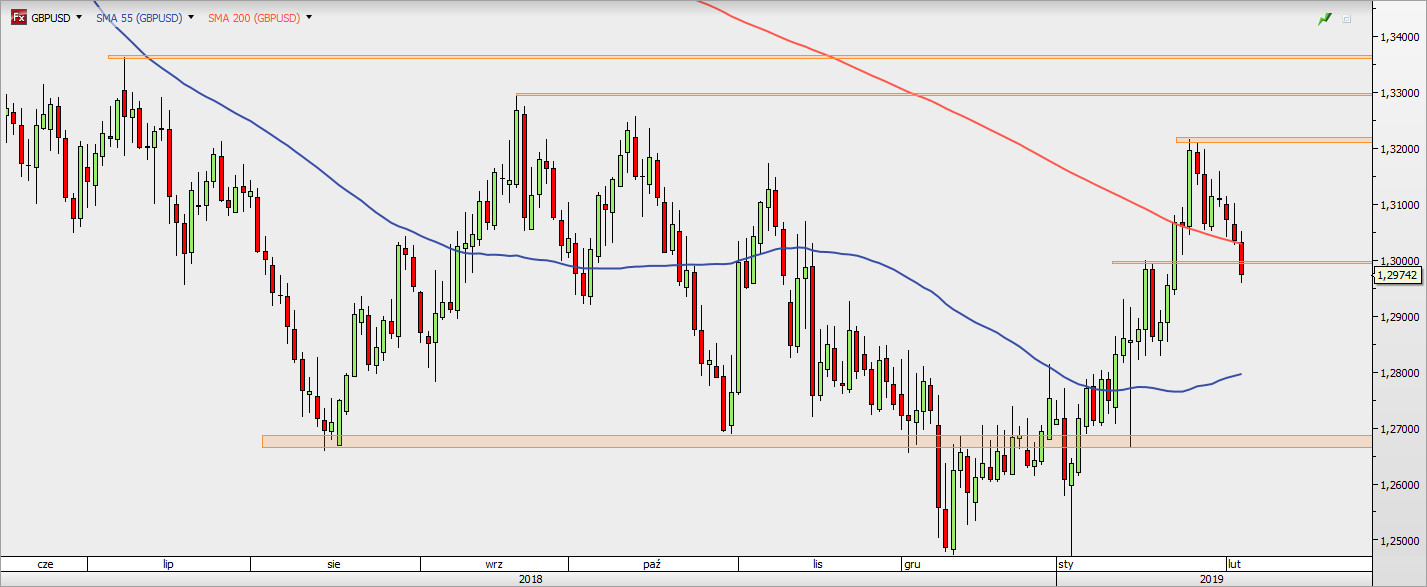
Task: Click the 1,28000 price axis label
Action: pos(1400,373)
